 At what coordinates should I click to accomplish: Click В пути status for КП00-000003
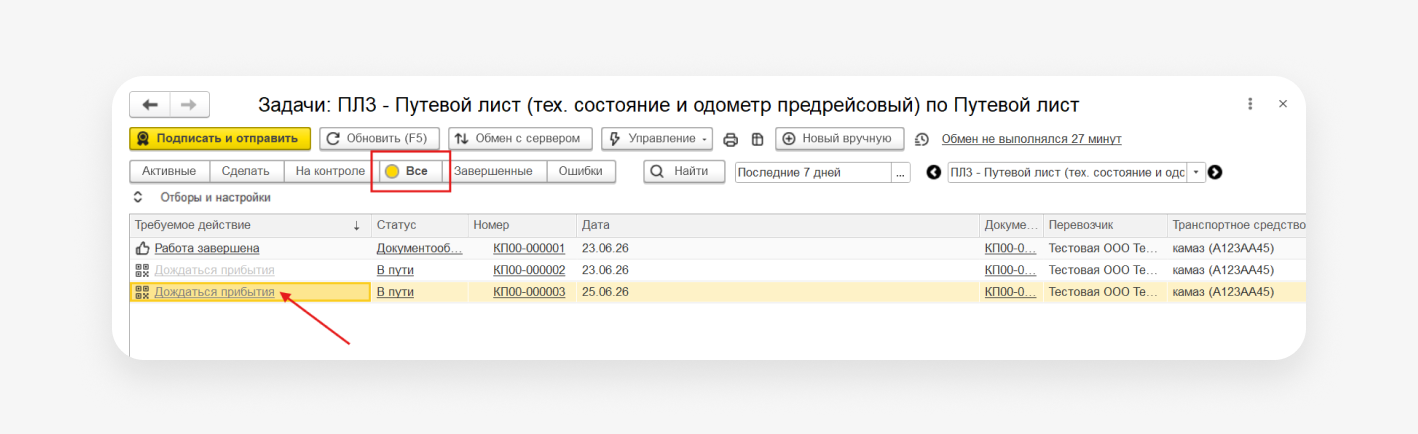coord(395,292)
